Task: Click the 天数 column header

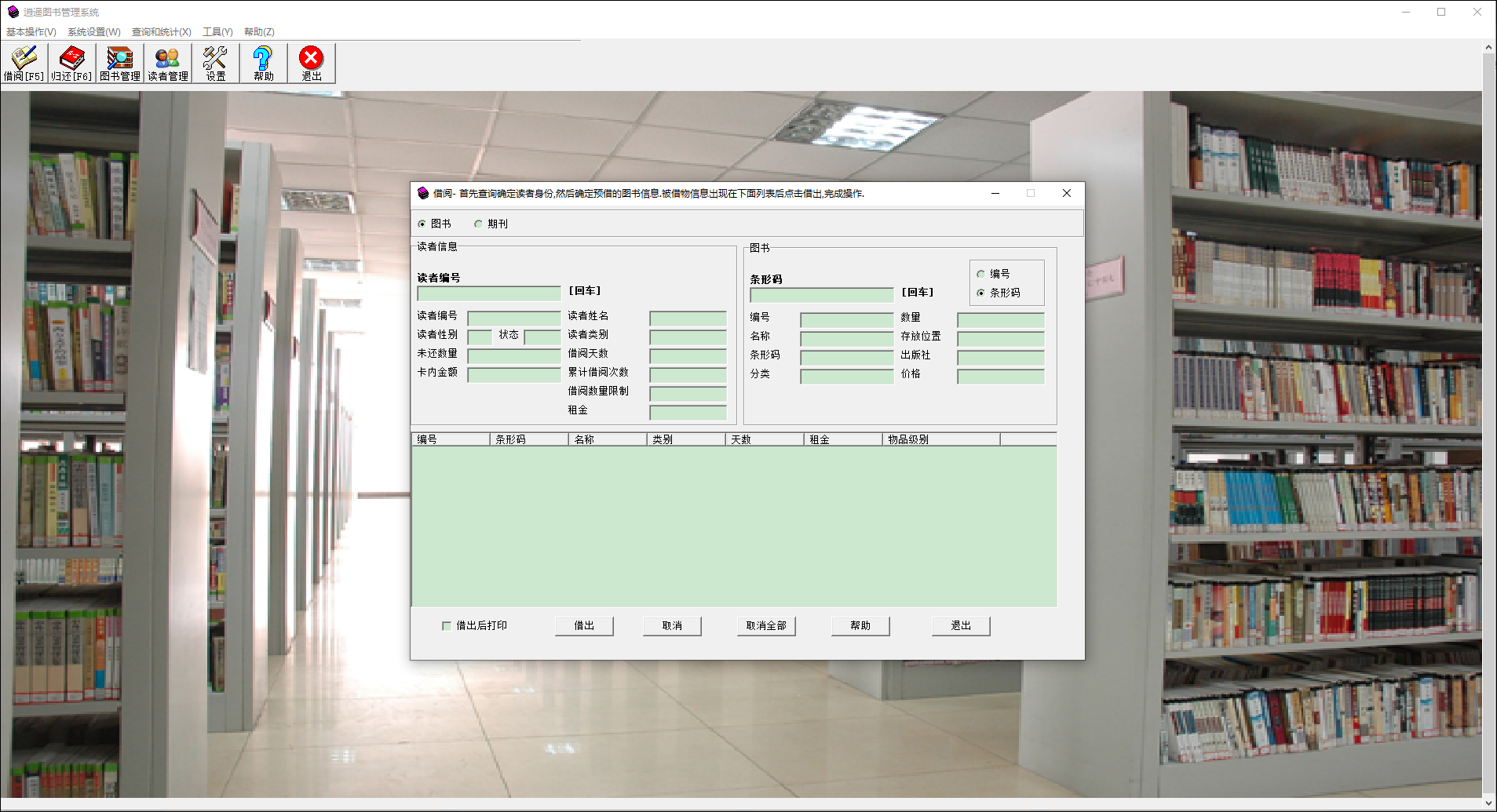Action: point(765,439)
